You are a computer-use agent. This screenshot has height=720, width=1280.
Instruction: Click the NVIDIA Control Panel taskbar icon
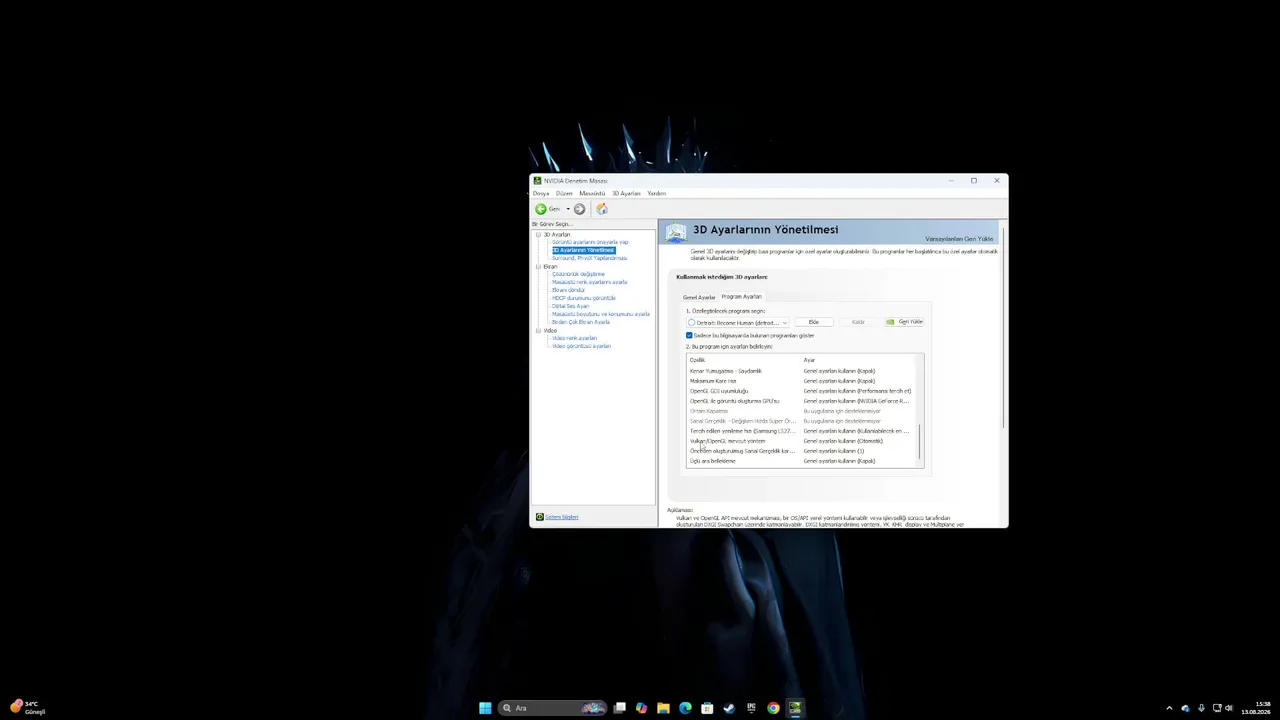point(795,708)
